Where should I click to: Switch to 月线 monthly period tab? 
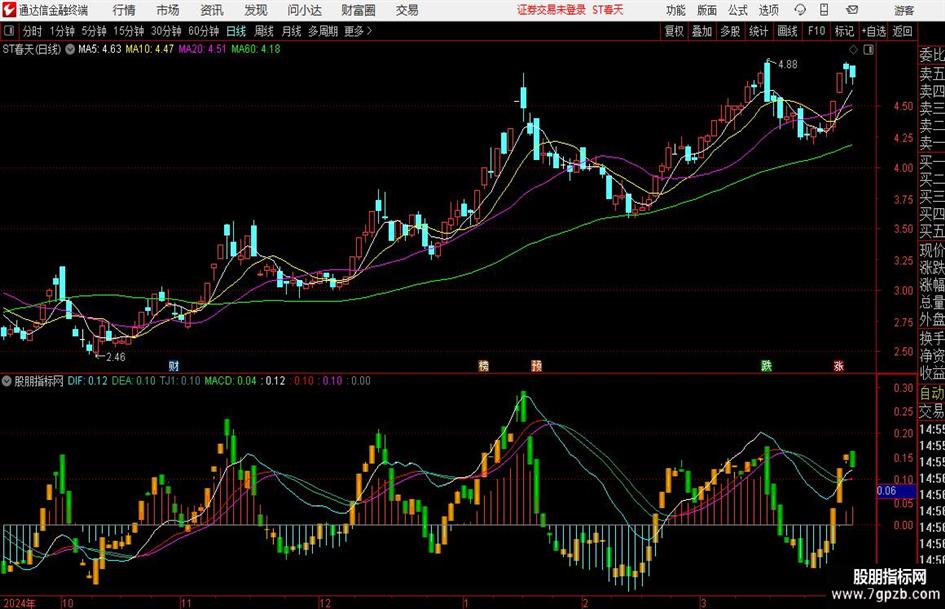click(x=291, y=31)
